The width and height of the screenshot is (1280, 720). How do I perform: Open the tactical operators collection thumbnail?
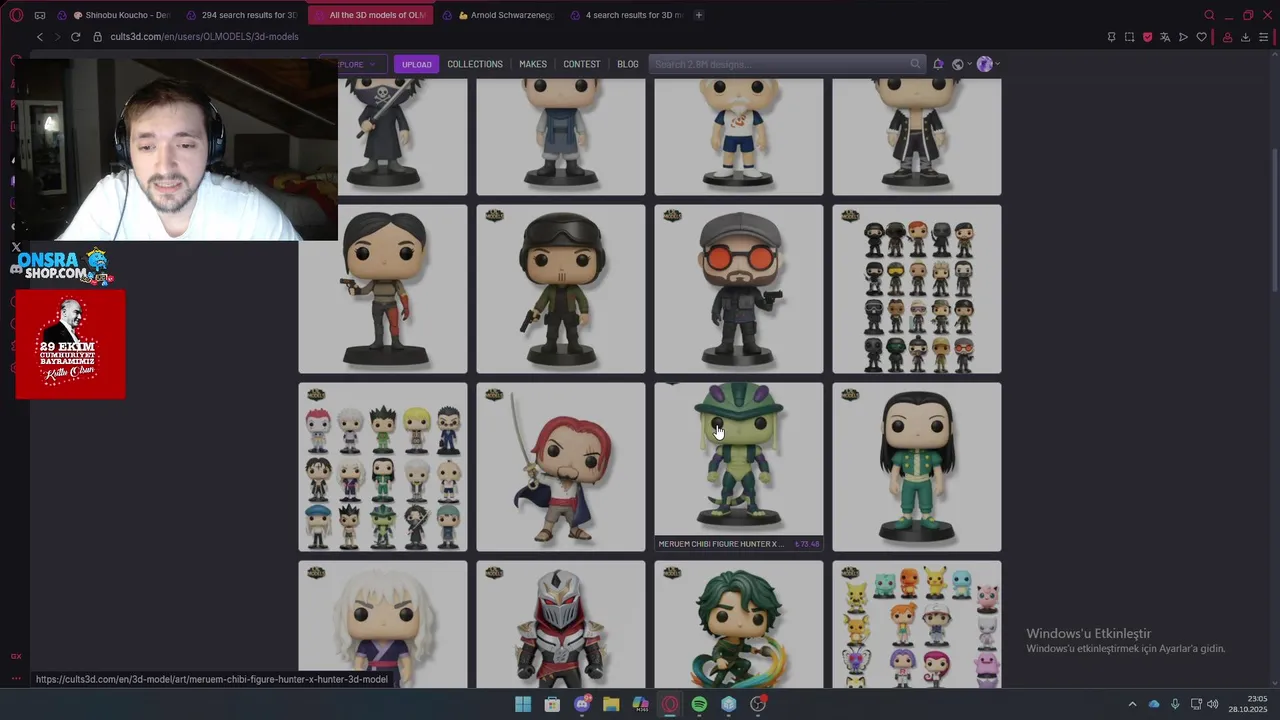tap(917, 289)
